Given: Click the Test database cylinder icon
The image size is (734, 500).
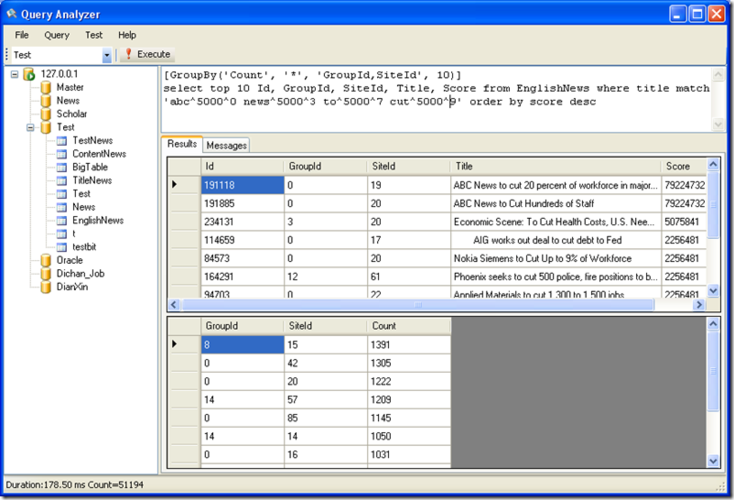Looking at the screenshot, I should click(x=46, y=127).
